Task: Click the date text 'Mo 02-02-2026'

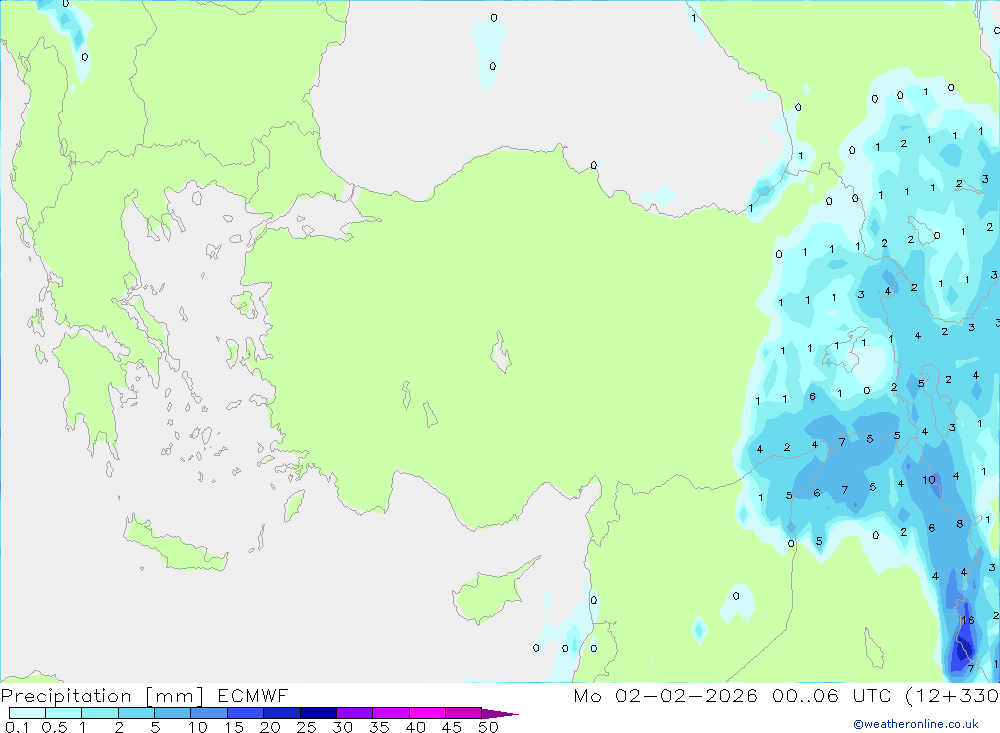Action: [665, 696]
